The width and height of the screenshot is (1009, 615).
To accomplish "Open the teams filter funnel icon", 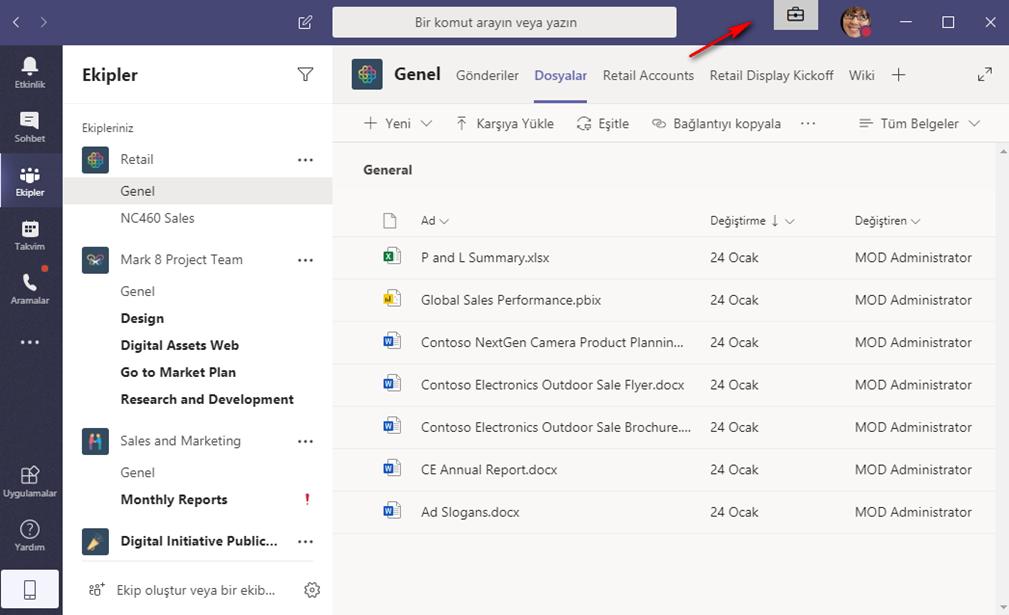I will tap(306, 75).
